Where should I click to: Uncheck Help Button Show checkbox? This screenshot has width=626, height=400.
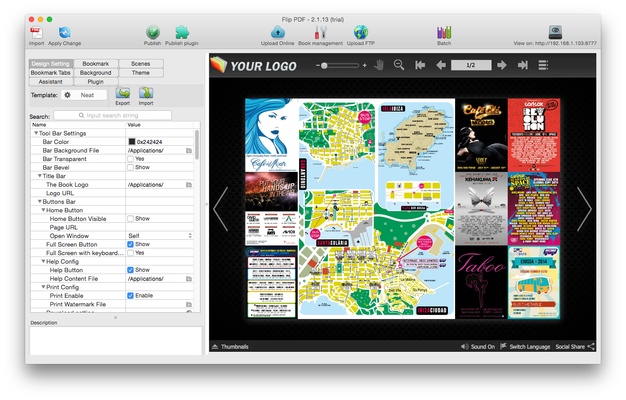131,270
